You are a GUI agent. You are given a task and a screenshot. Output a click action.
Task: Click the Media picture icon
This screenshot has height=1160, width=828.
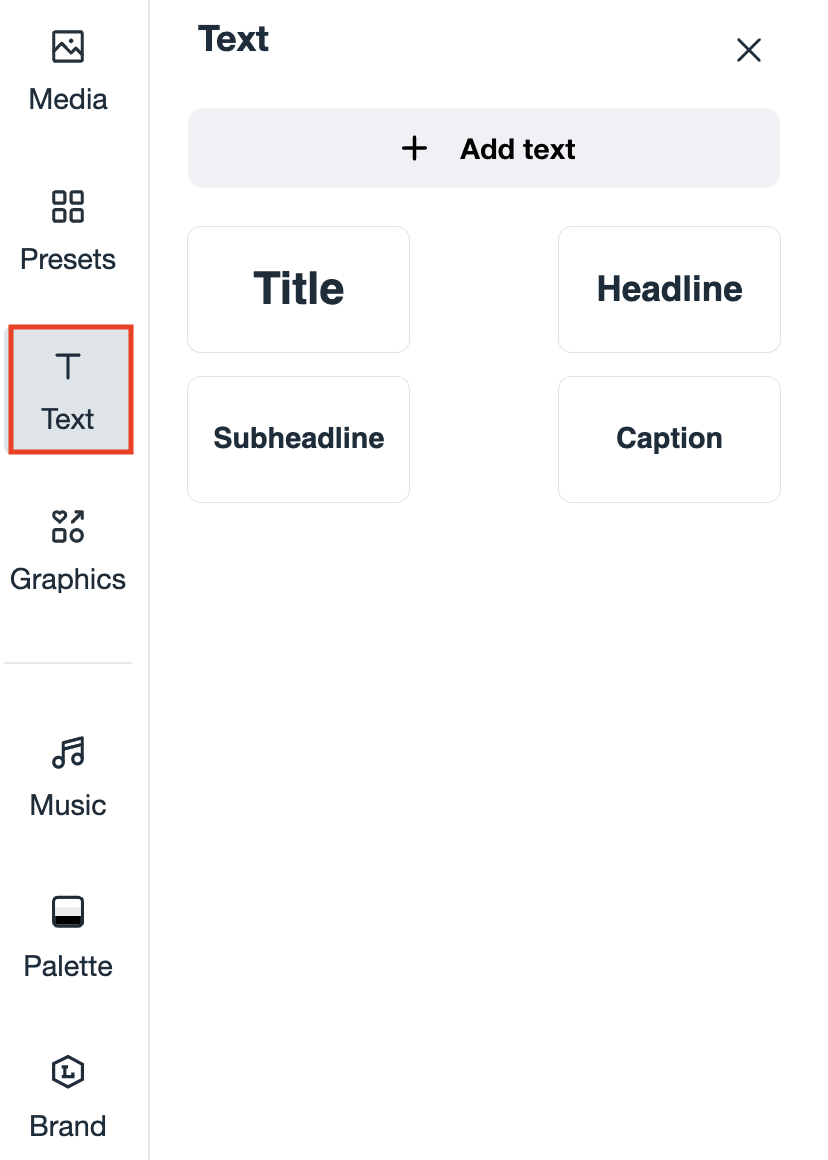pyautogui.click(x=68, y=47)
